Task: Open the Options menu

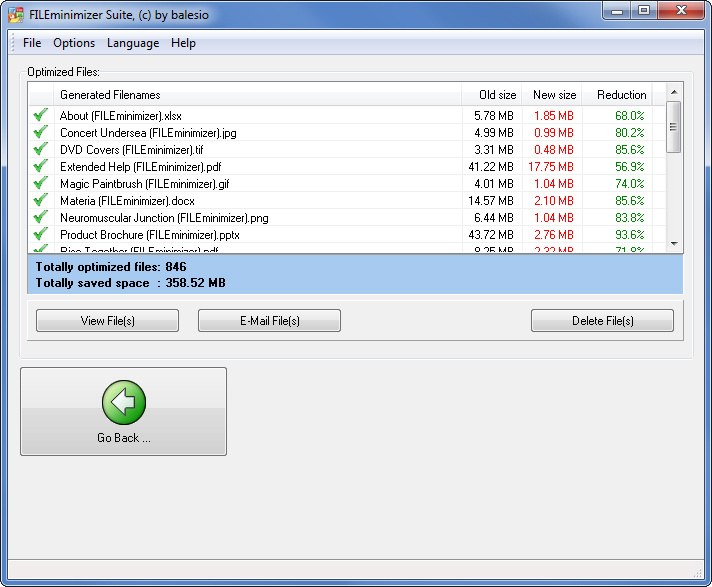Action: point(74,43)
